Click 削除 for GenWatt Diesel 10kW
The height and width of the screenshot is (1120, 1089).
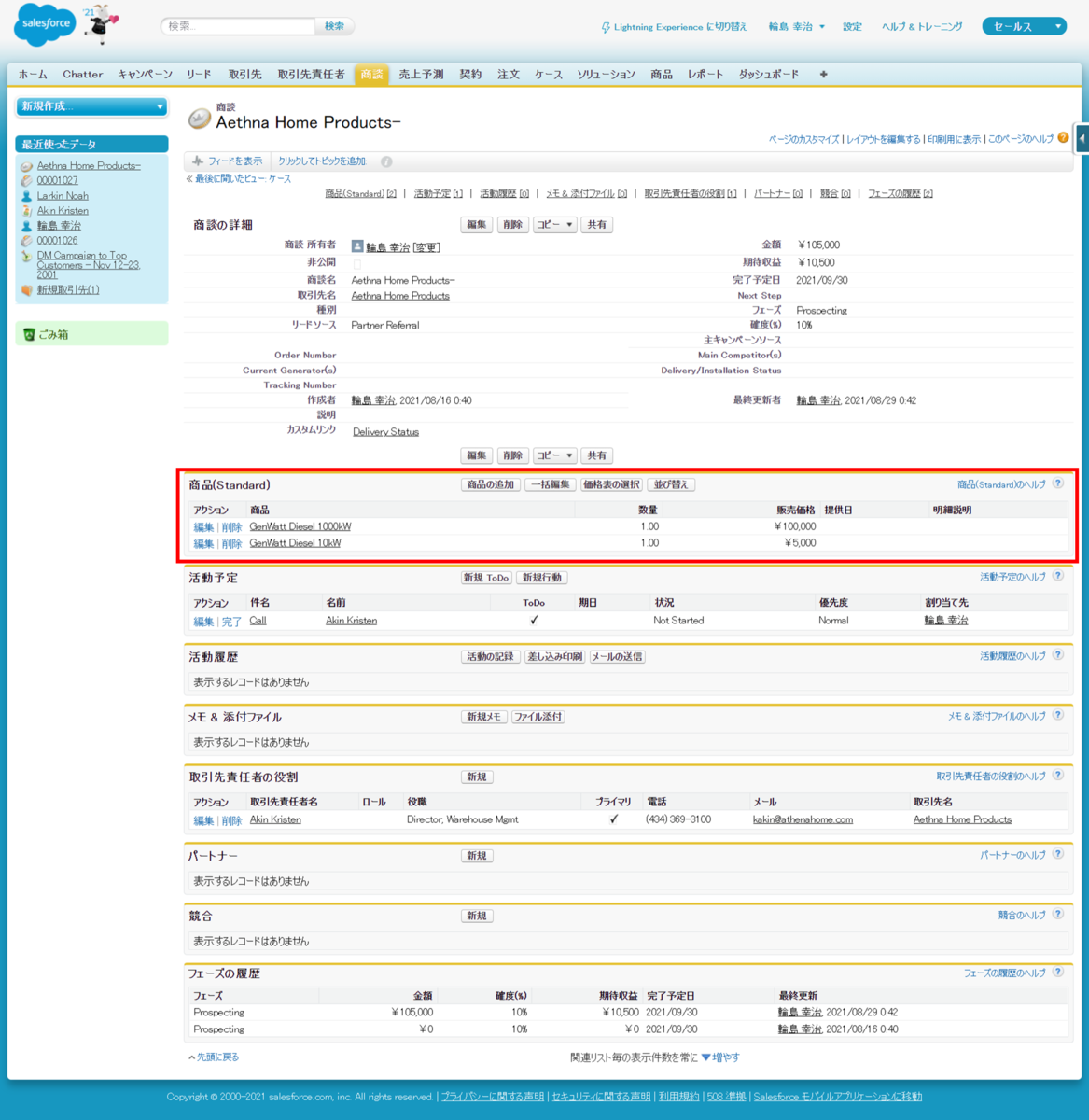[231, 543]
